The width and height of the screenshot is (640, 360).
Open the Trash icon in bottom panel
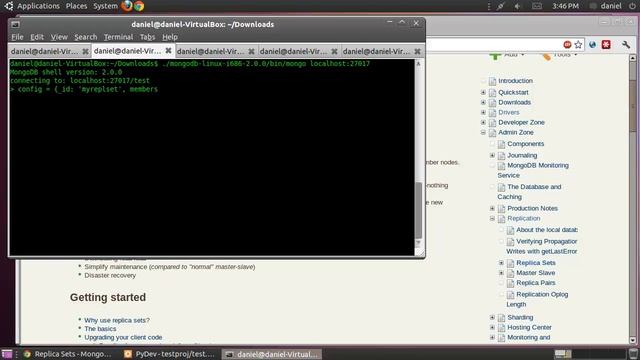(633, 354)
